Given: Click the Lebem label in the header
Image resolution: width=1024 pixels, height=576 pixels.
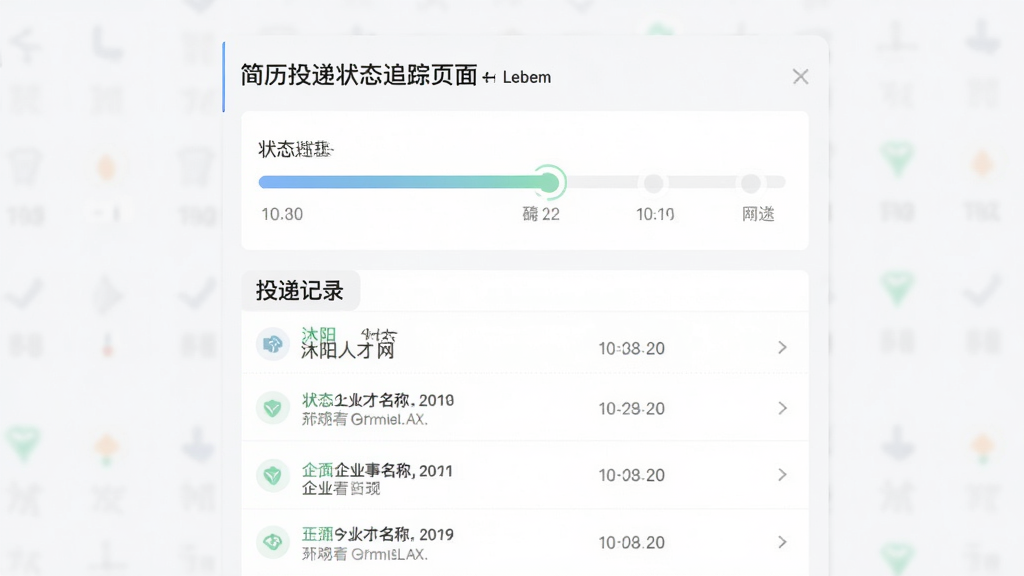Looking at the screenshot, I should point(527,77).
